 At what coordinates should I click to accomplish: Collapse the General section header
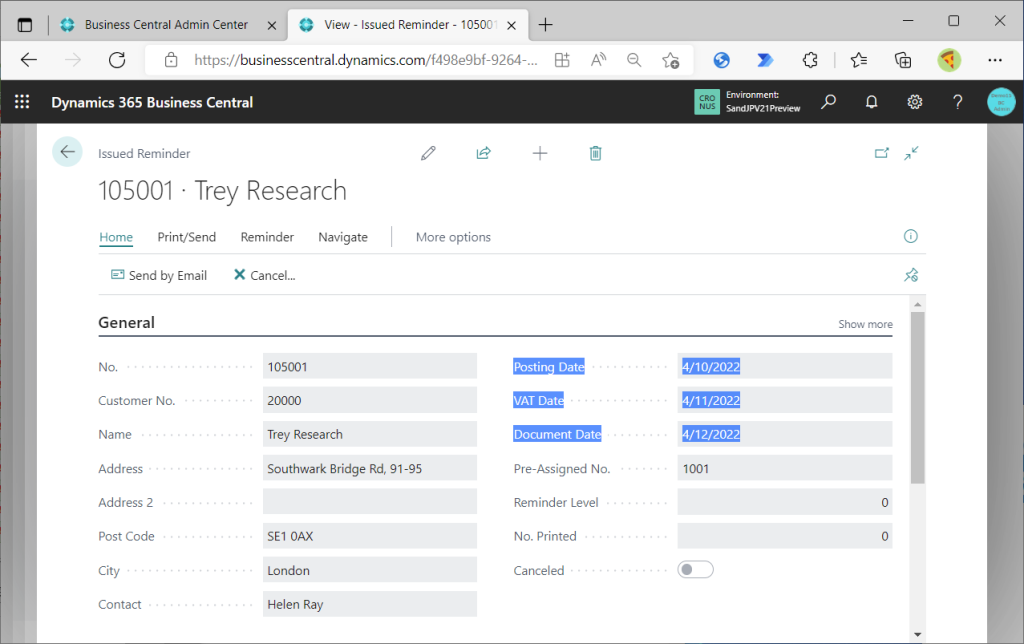(127, 323)
